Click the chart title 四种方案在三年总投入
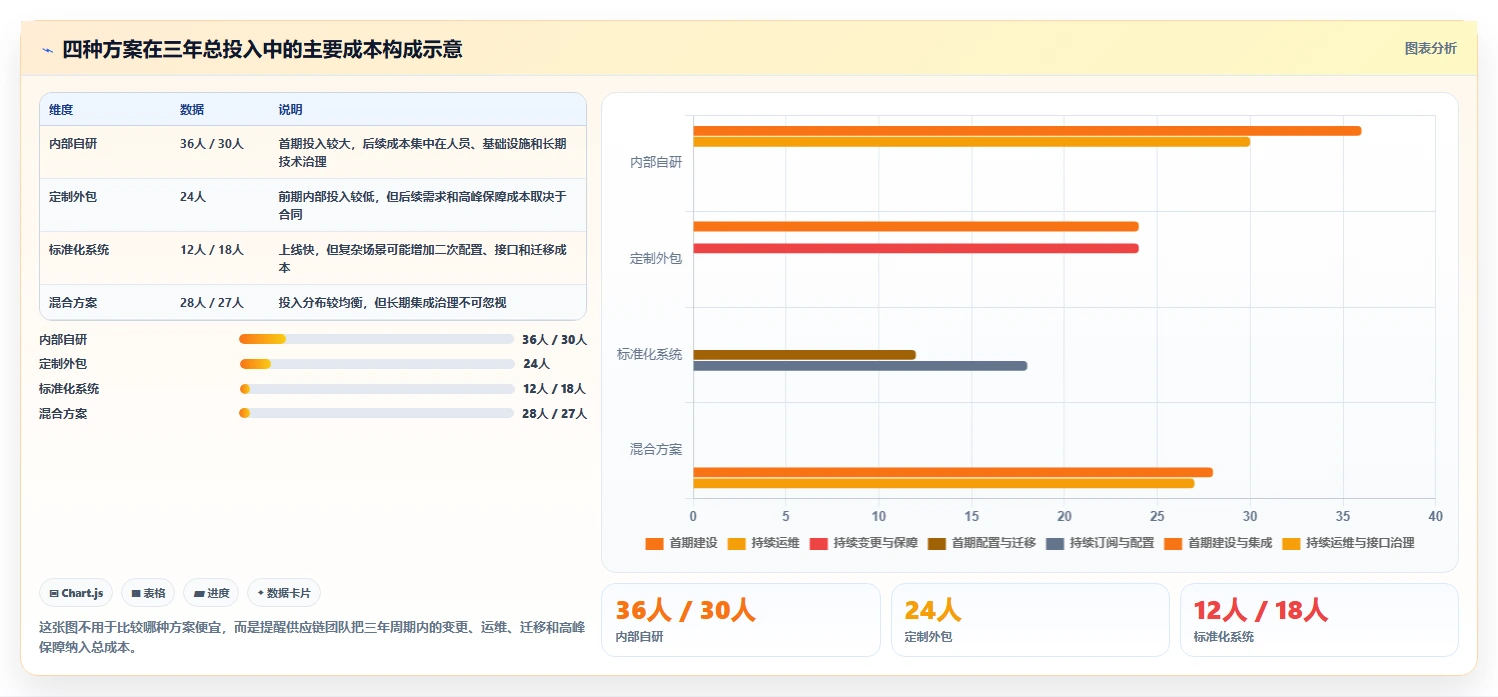Image resolution: width=1498 pixels, height=697 pixels. click(x=263, y=50)
